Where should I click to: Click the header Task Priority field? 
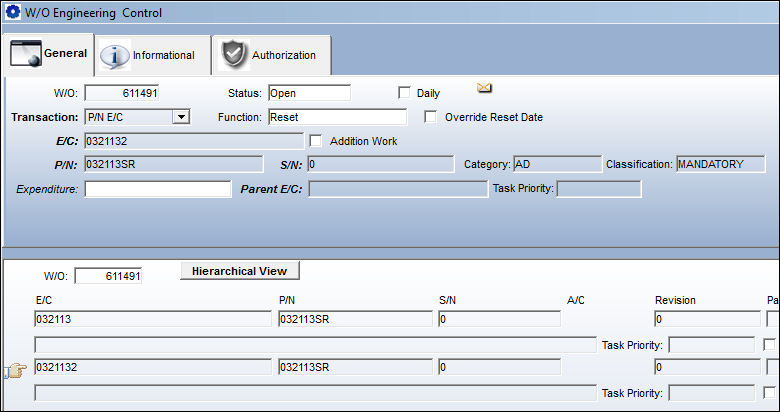click(599, 189)
